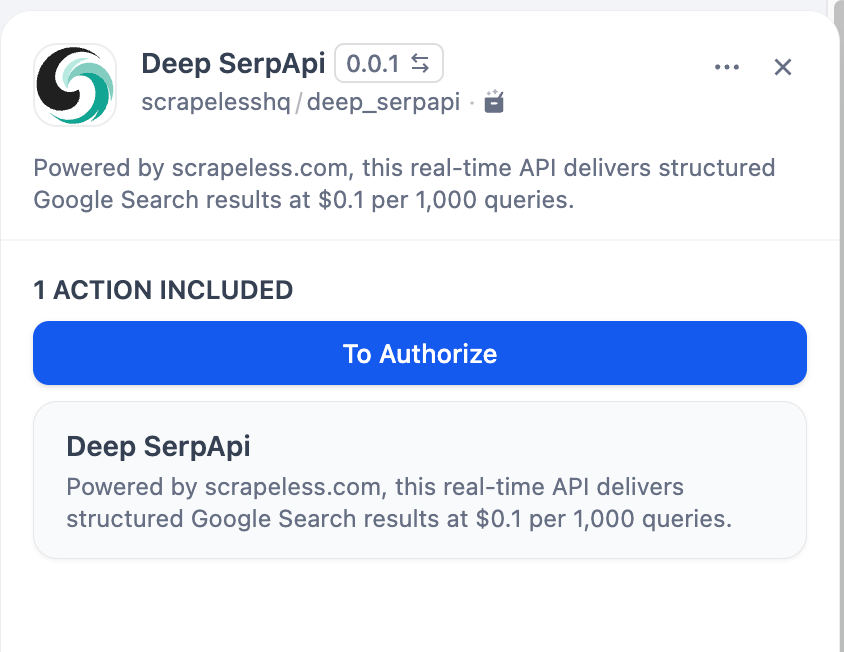Click the version switch arrows icon
This screenshot has width=844, height=652.
(x=420, y=64)
